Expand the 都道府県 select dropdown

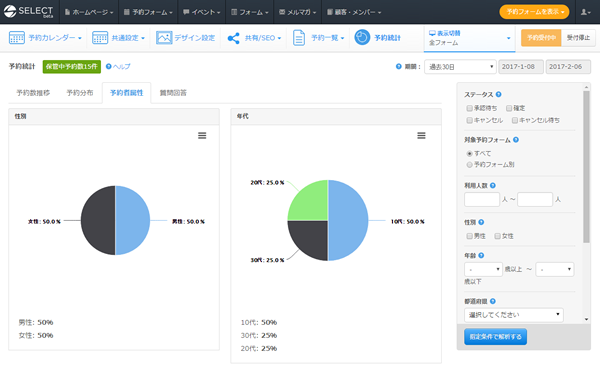(514, 315)
